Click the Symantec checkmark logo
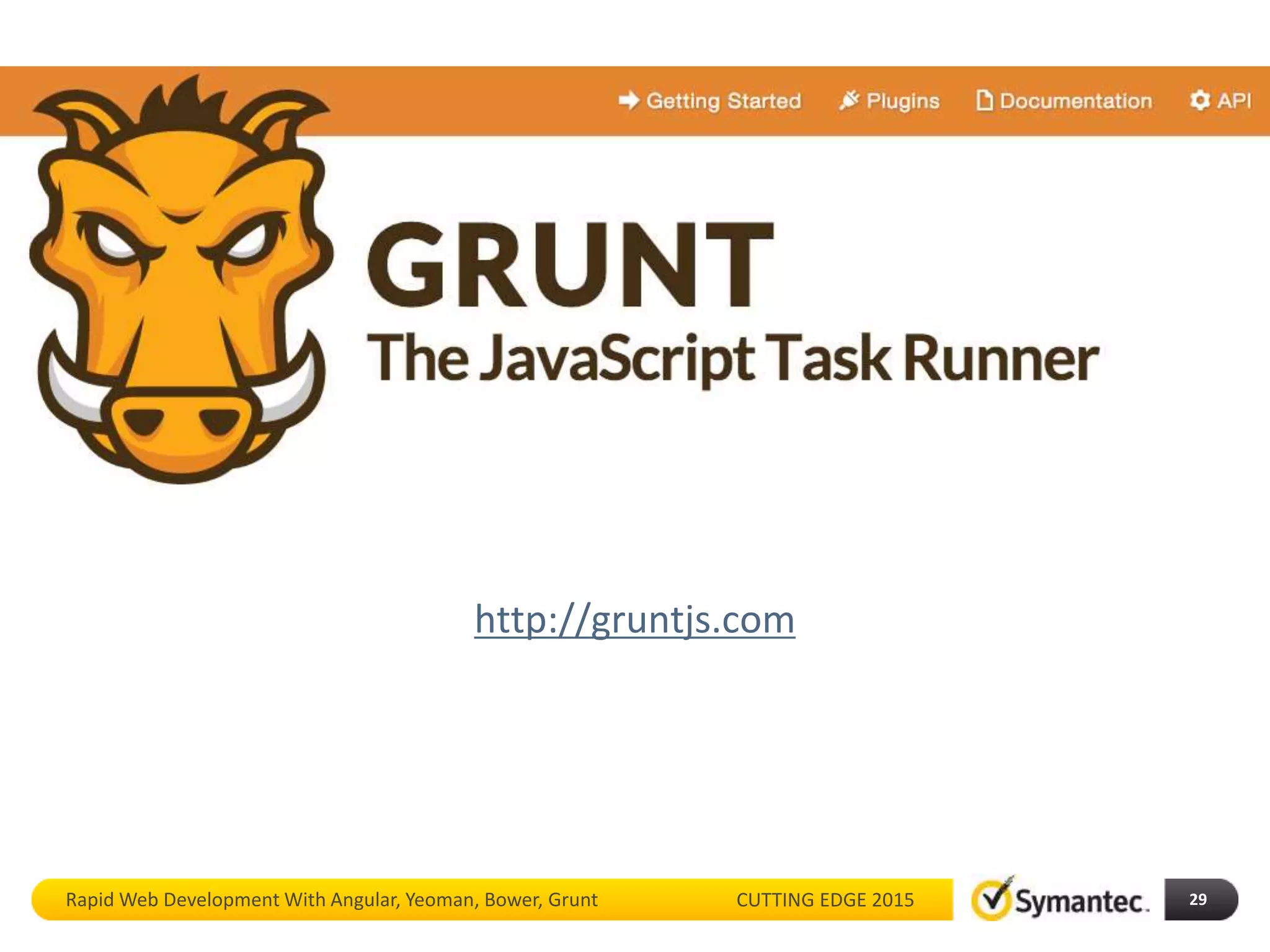Screen dimensions: 1270x952 point(993,897)
